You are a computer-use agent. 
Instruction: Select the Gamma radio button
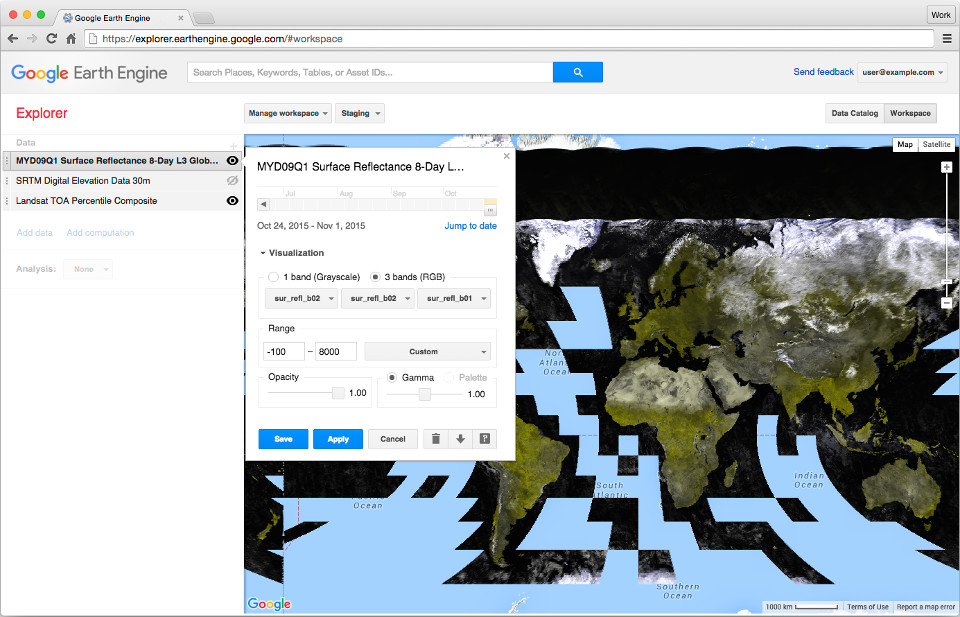click(x=393, y=378)
